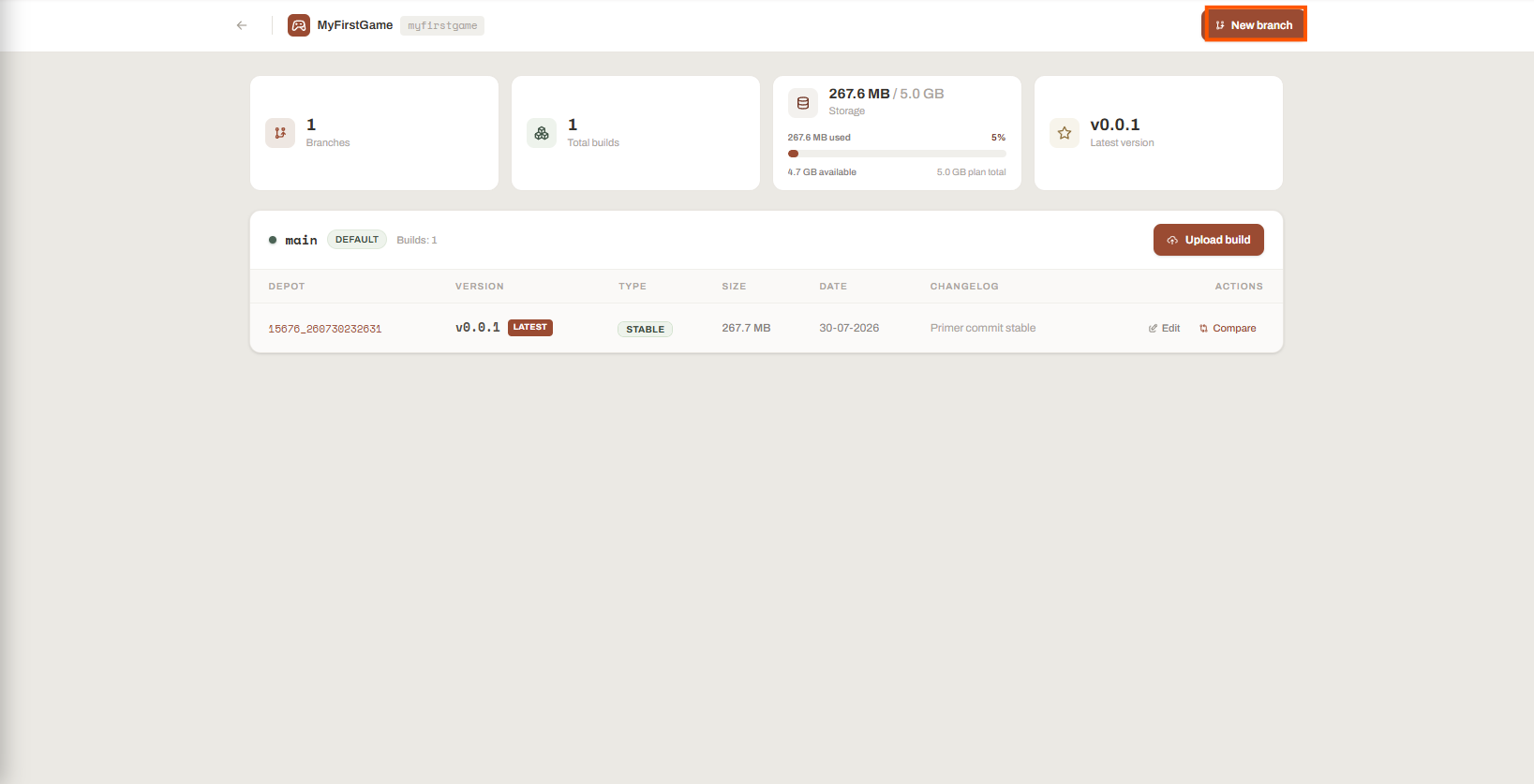The width and height of the screenshot is (1534, 784).
Task: Click the v0.0.1 Latest version value
Action: tap(1115, 126)
